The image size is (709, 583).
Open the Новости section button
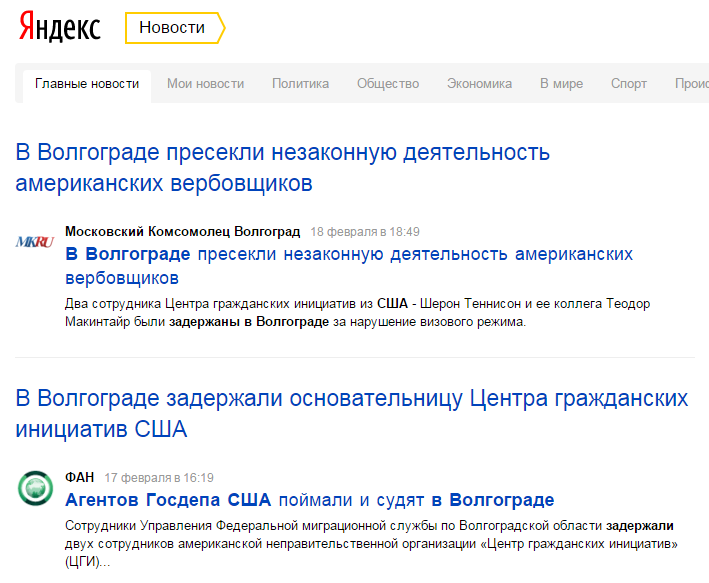175,28
